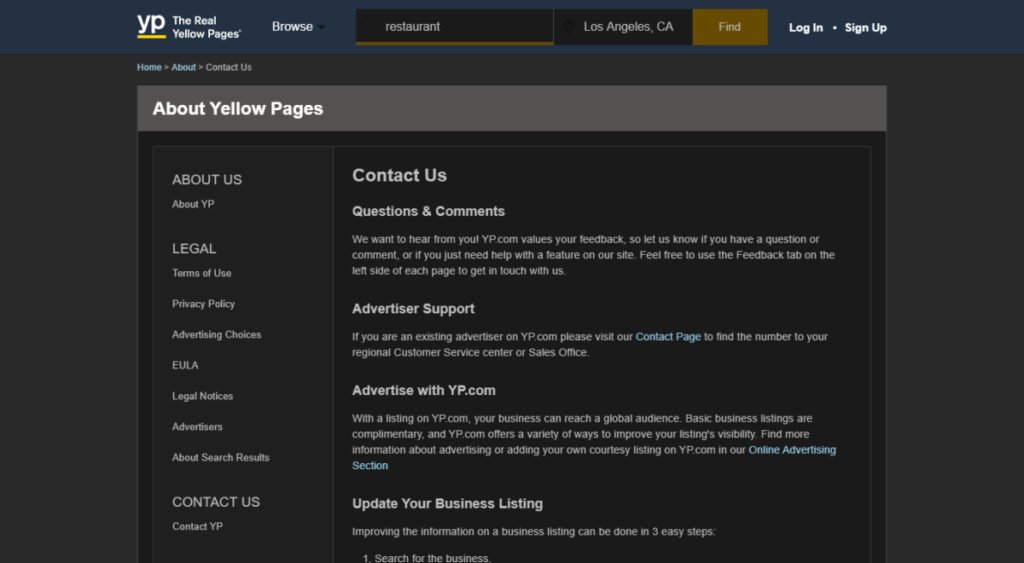Screen dimensions: 1024x563
Task: Follow the Online Advertising Section link
Action: [x=792, y=450]
